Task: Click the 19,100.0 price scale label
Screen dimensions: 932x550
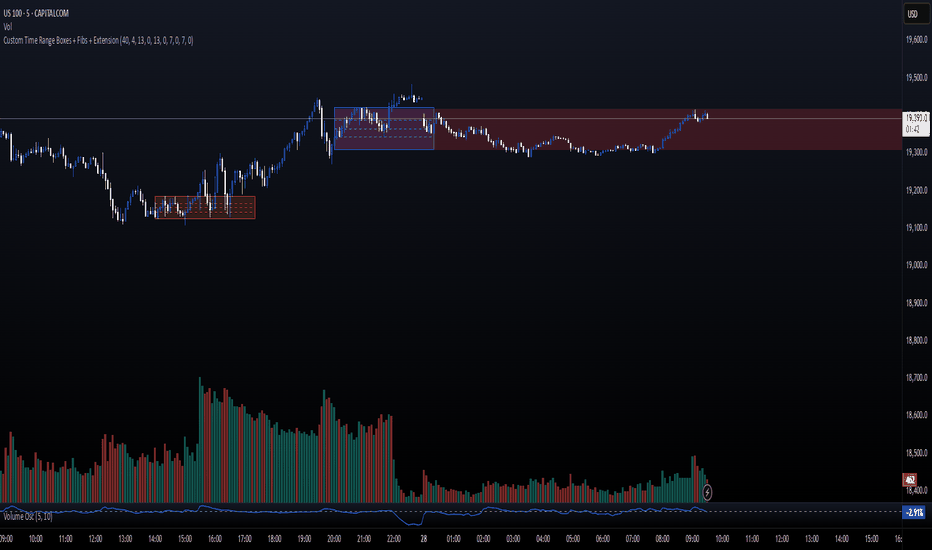Action: (916, 228)
